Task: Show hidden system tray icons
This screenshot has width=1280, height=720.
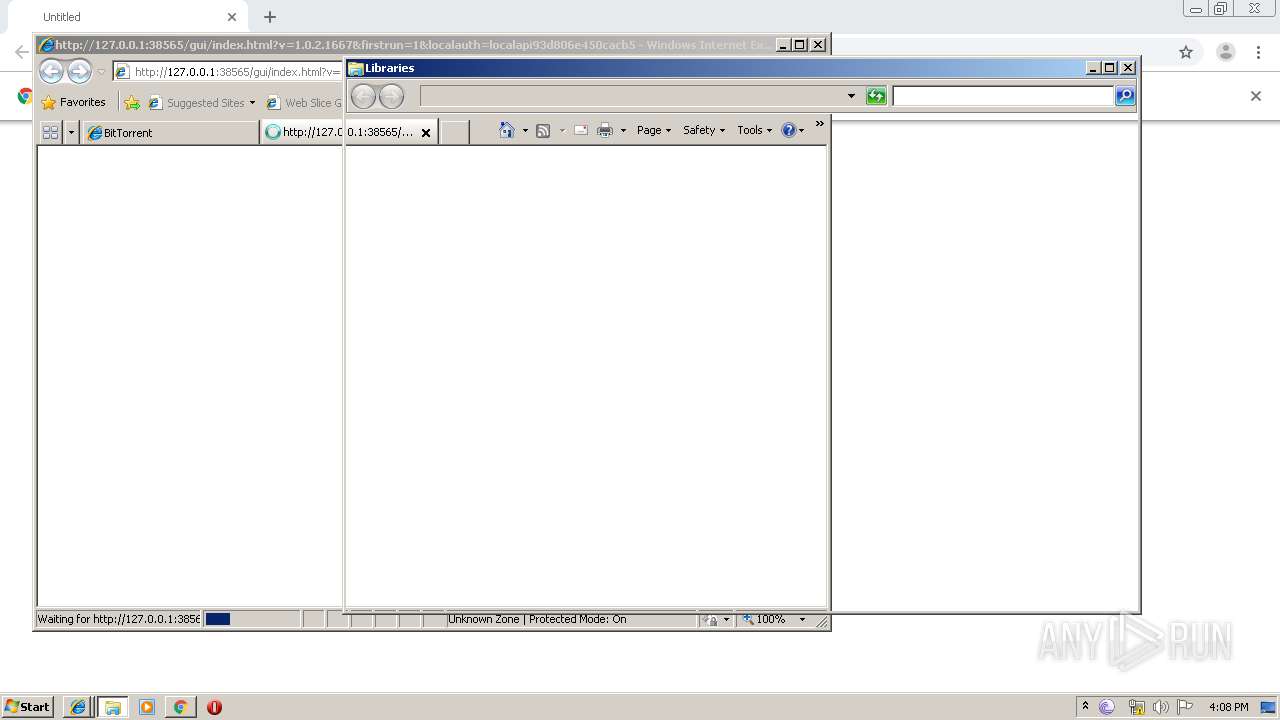Action: [1085, 706]
